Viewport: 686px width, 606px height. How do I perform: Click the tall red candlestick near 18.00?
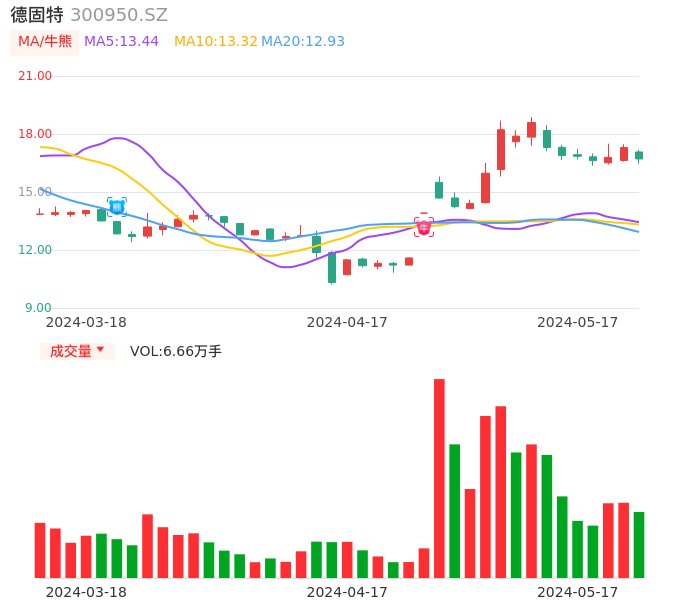(x=501, y=149)
